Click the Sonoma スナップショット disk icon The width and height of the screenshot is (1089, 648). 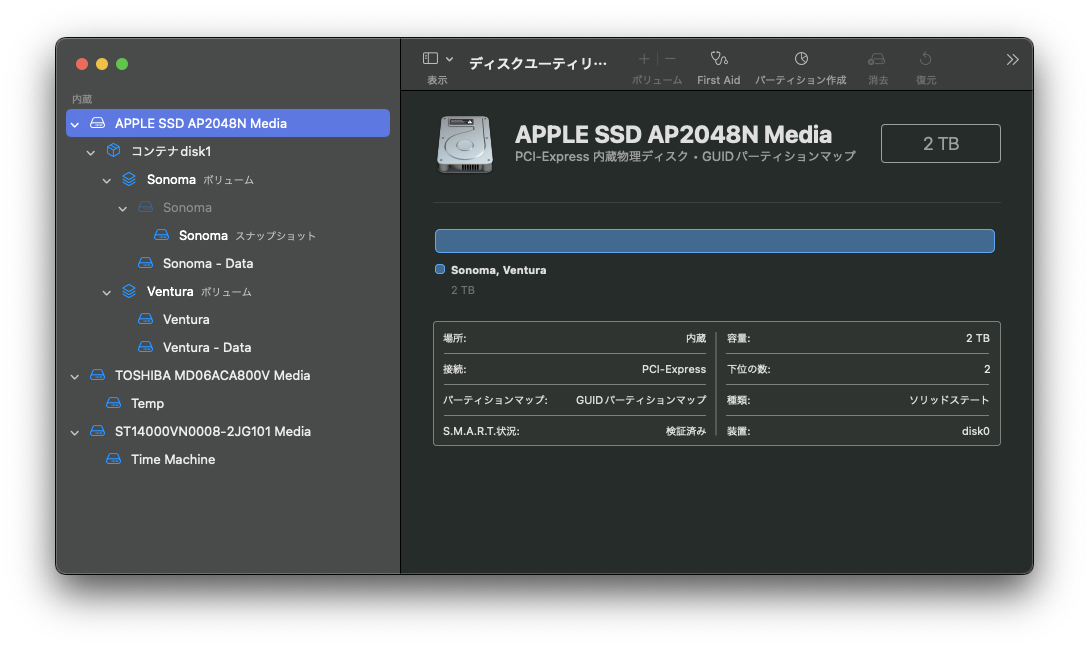[x=162, y=235]
